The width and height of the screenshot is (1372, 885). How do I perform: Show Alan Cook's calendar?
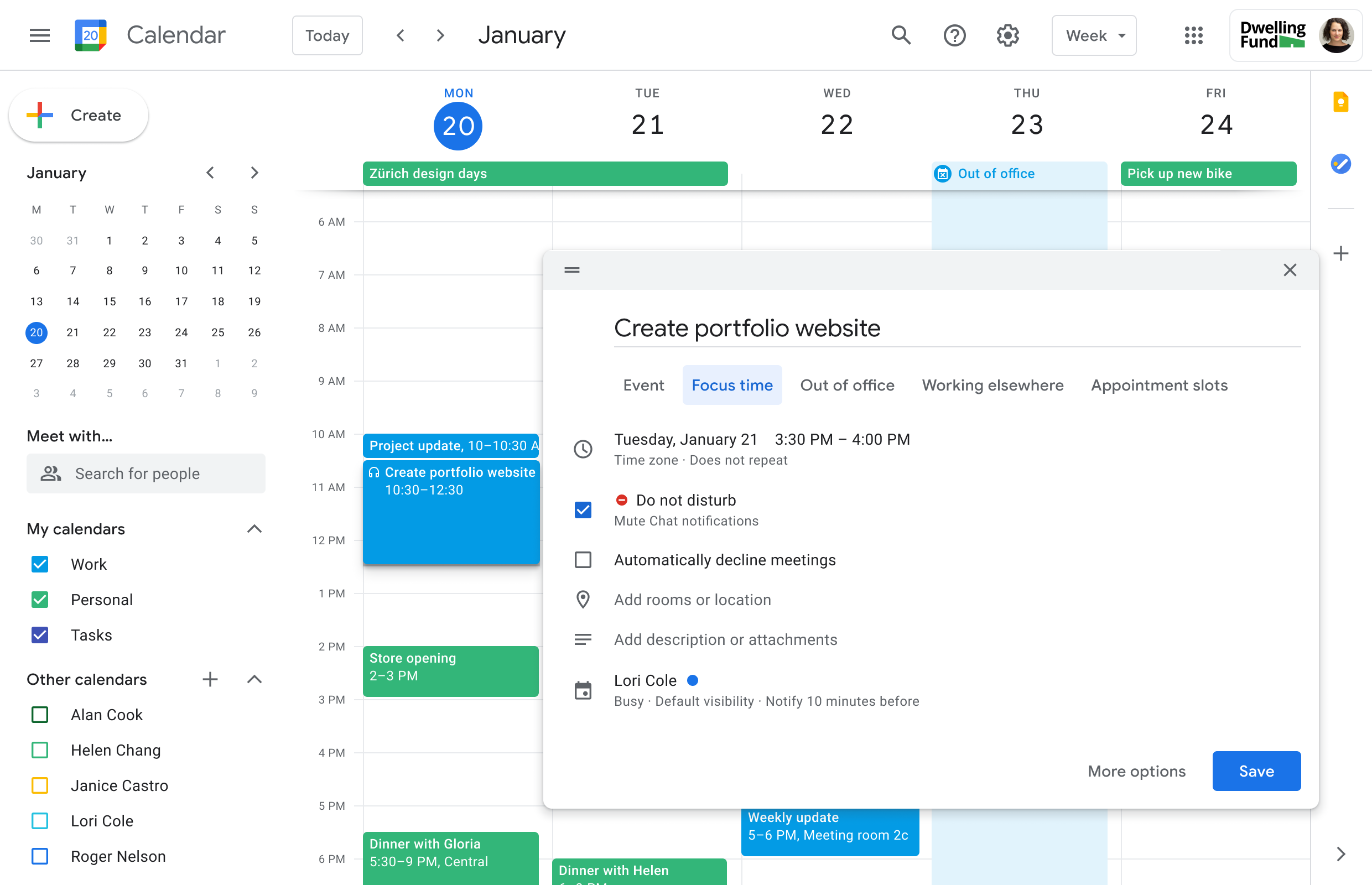coord(39,714)
